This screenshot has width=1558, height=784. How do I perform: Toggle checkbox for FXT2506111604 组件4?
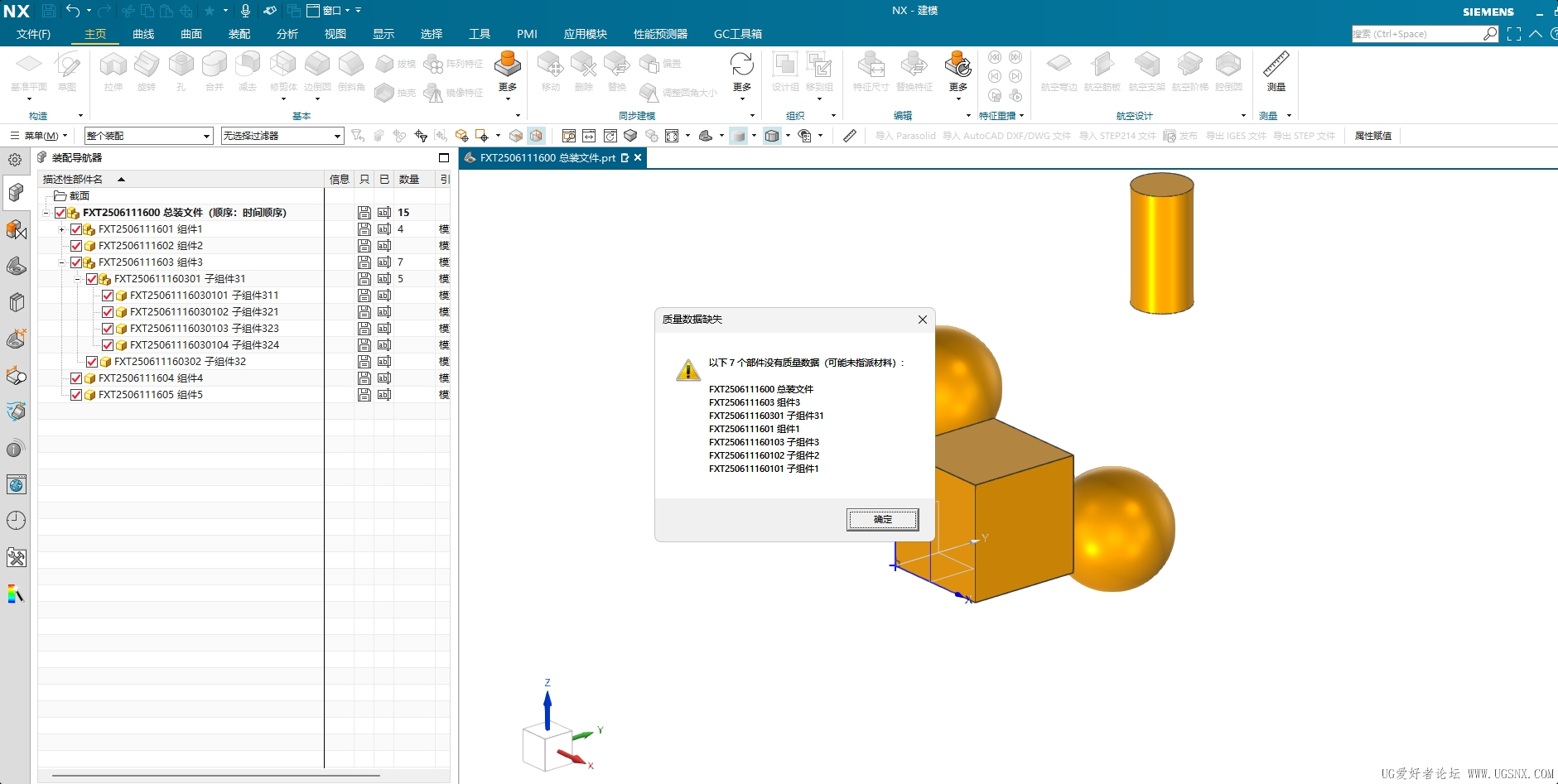click(76, 378)
